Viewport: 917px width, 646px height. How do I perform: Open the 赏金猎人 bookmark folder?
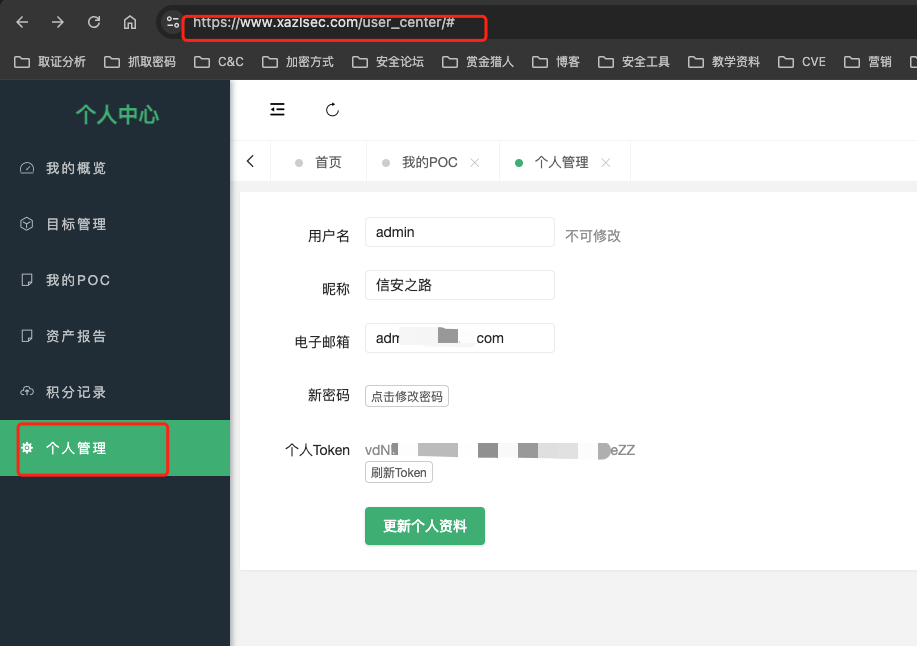pyautogui.click(x=478, y=62)
